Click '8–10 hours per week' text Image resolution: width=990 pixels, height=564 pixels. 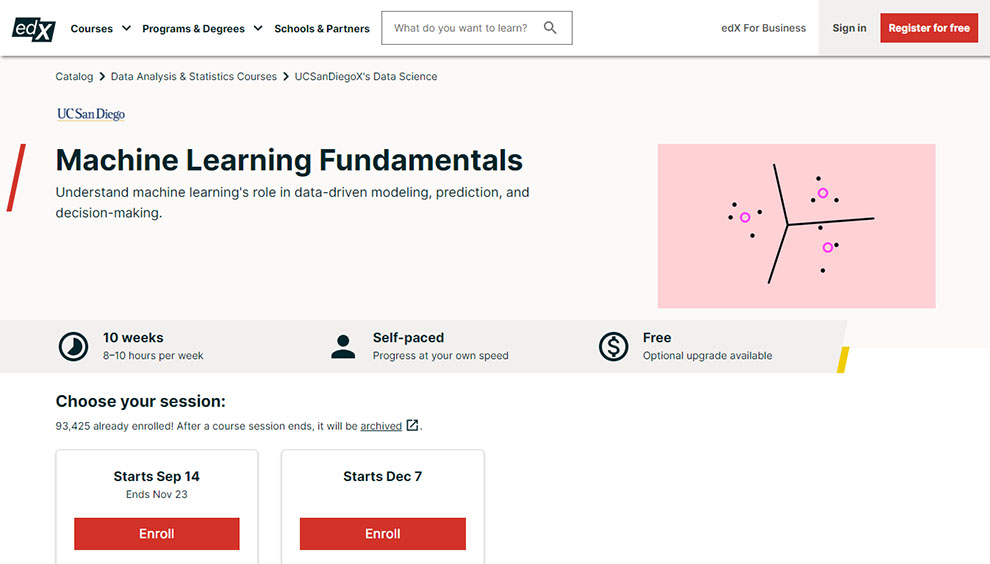click(x=153, y=356)
